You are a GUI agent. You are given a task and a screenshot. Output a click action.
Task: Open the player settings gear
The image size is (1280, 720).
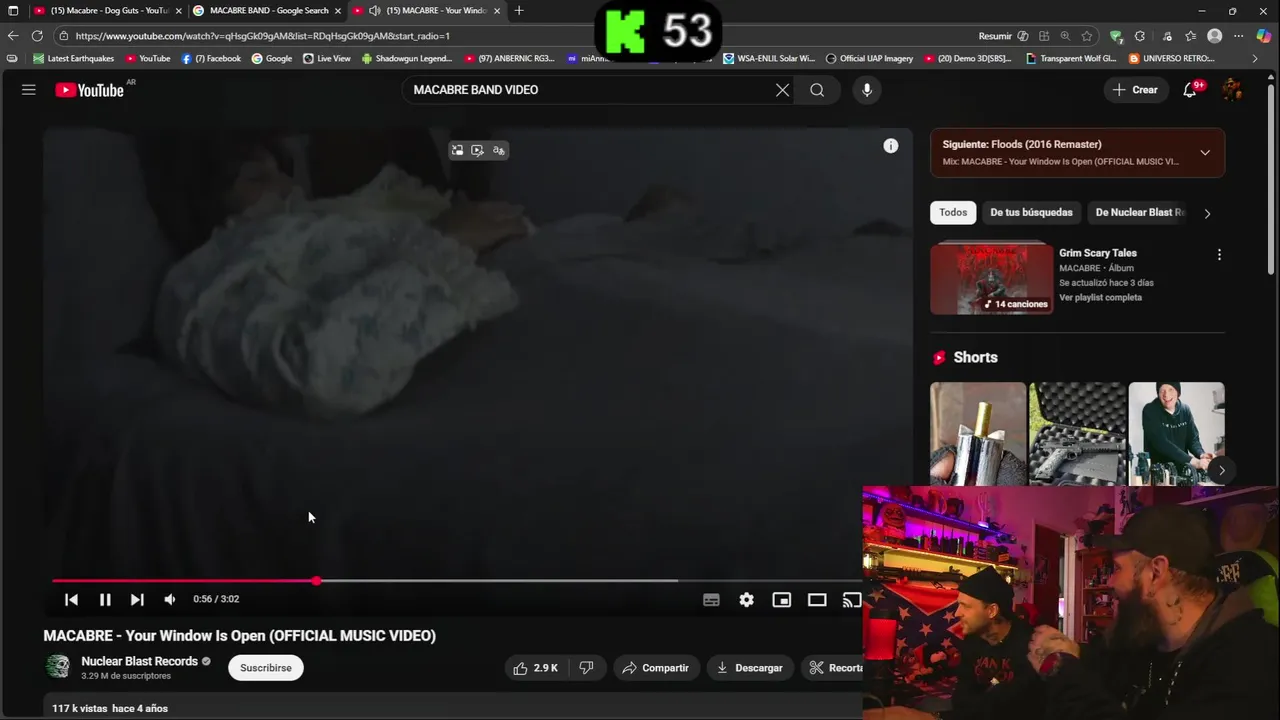click(746, 600)
